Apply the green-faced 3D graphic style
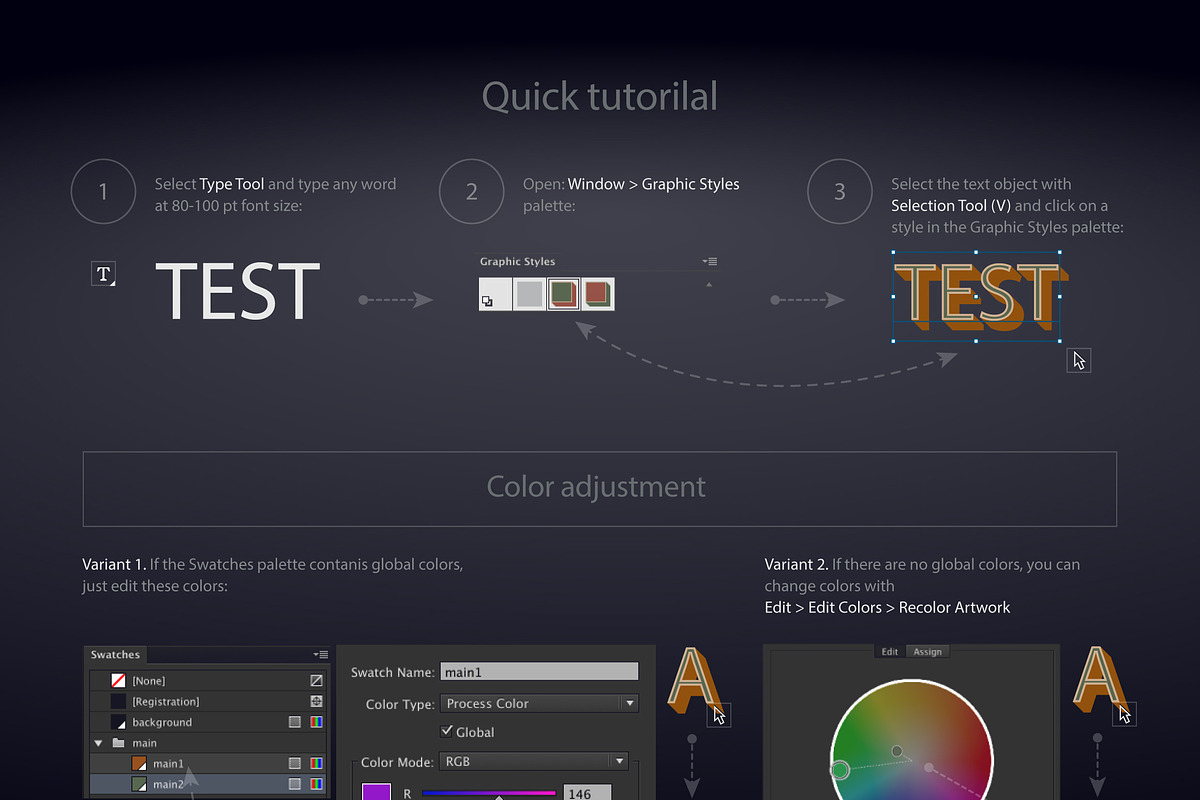 click(564, 294)
